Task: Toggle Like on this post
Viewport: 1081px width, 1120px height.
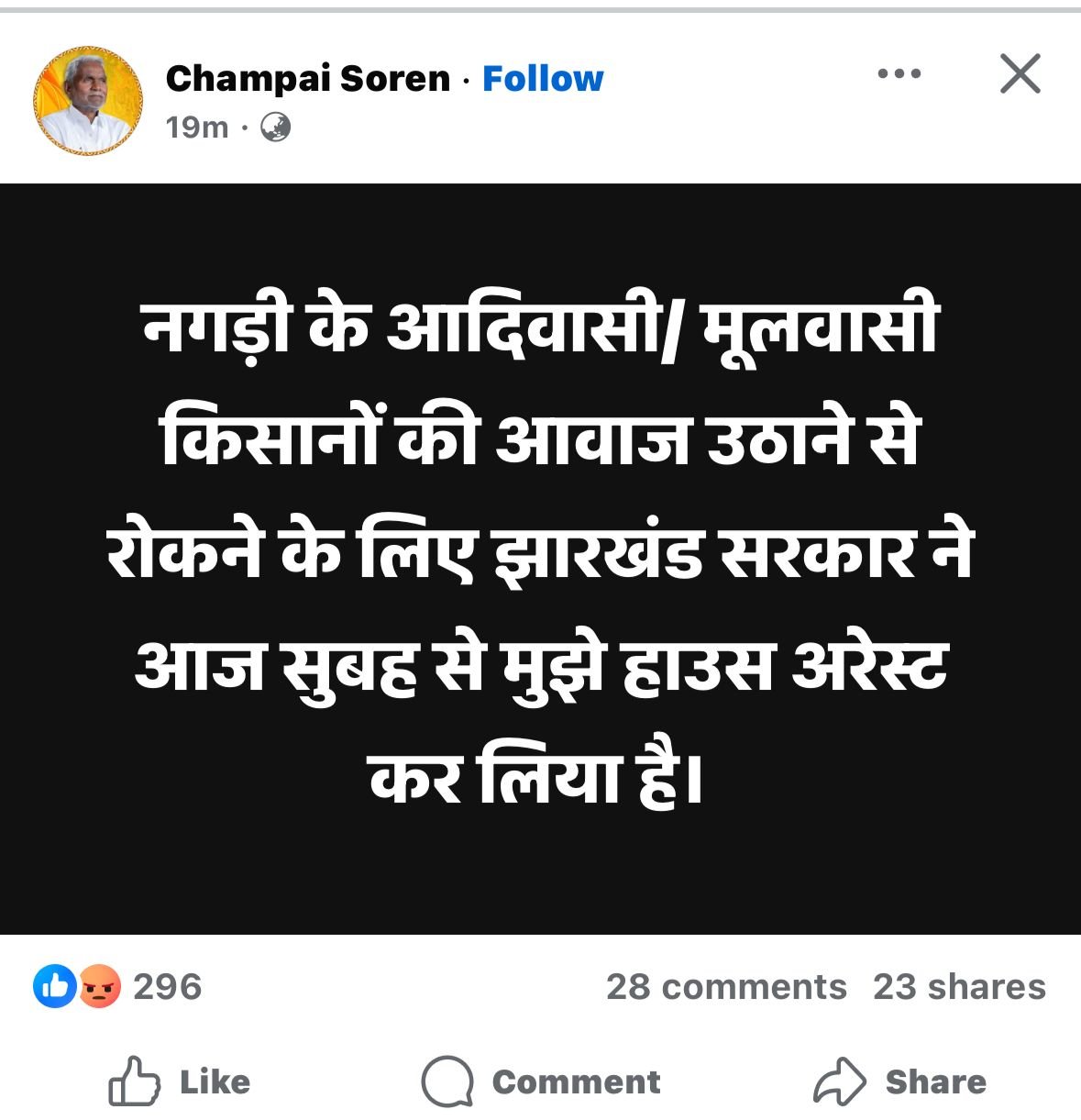Action: tap(180, 1081)
